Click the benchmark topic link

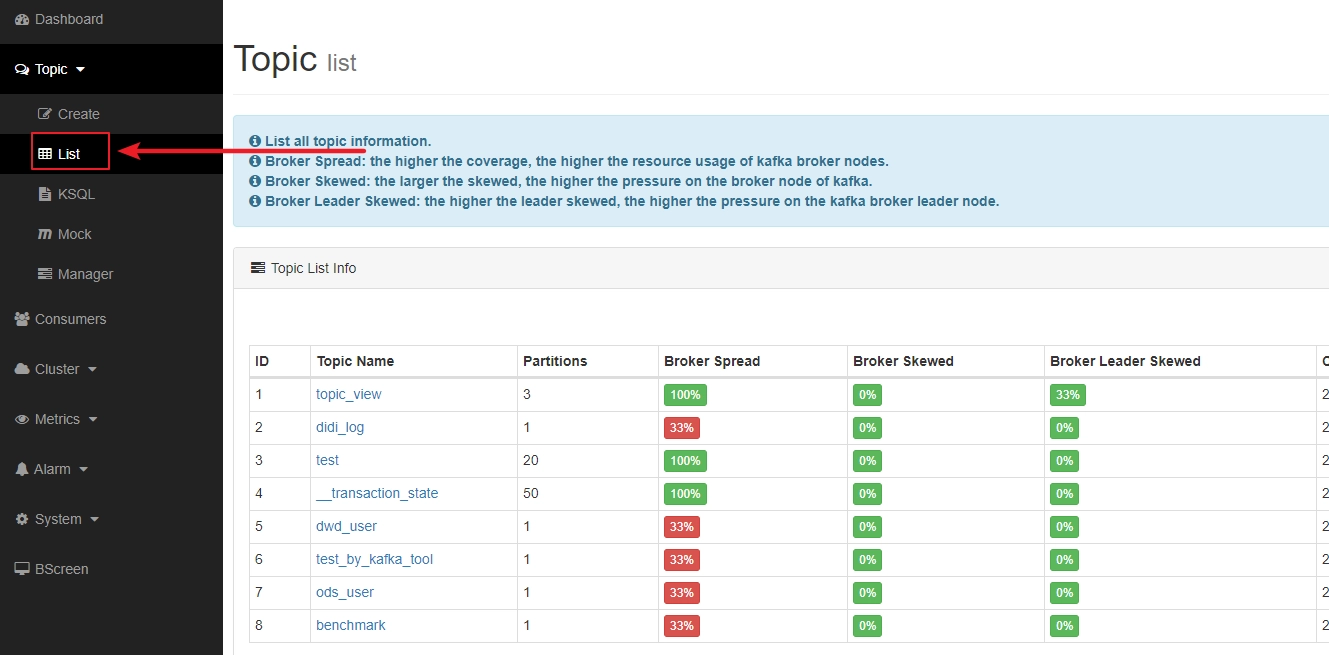[351, 625]
